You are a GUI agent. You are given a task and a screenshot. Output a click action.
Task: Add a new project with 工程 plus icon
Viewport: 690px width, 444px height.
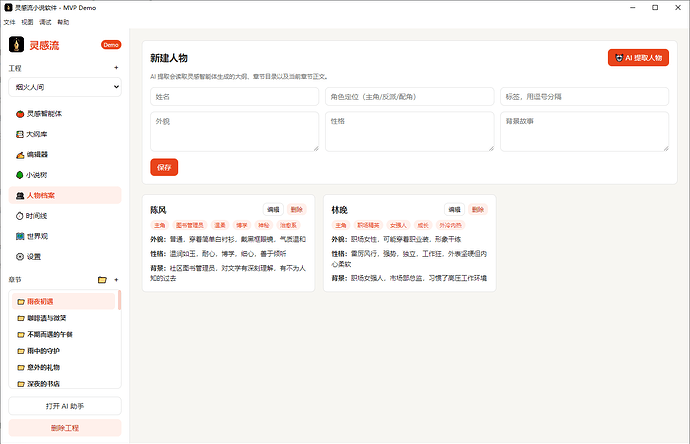pos(116,68)
